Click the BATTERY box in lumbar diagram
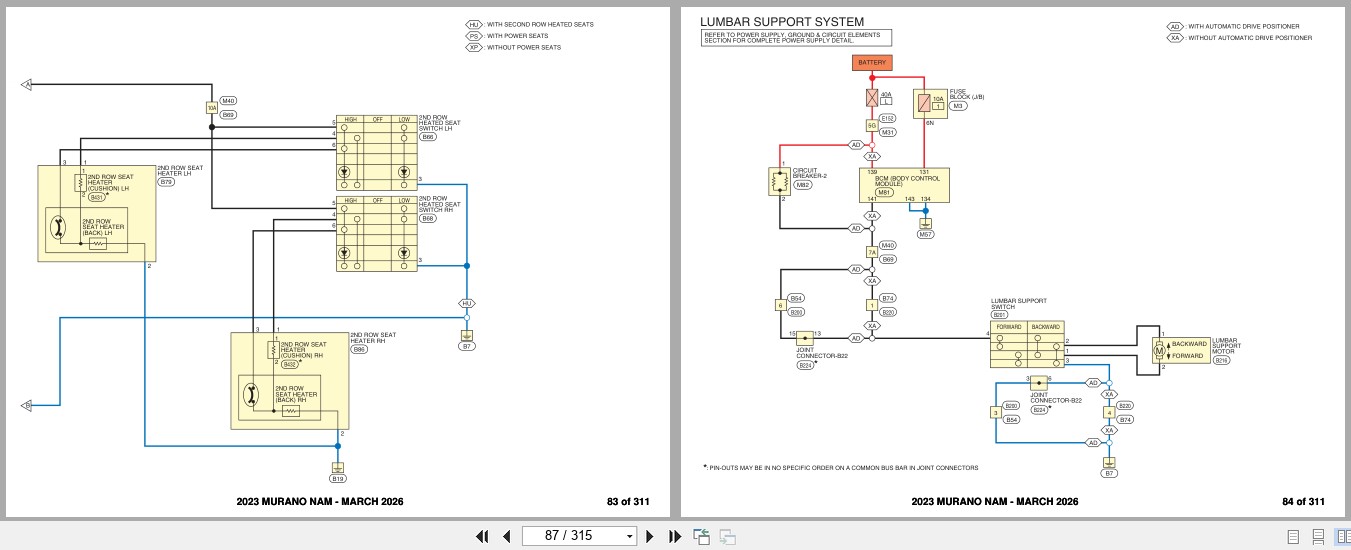1351x550 pixels. [871, 62]
